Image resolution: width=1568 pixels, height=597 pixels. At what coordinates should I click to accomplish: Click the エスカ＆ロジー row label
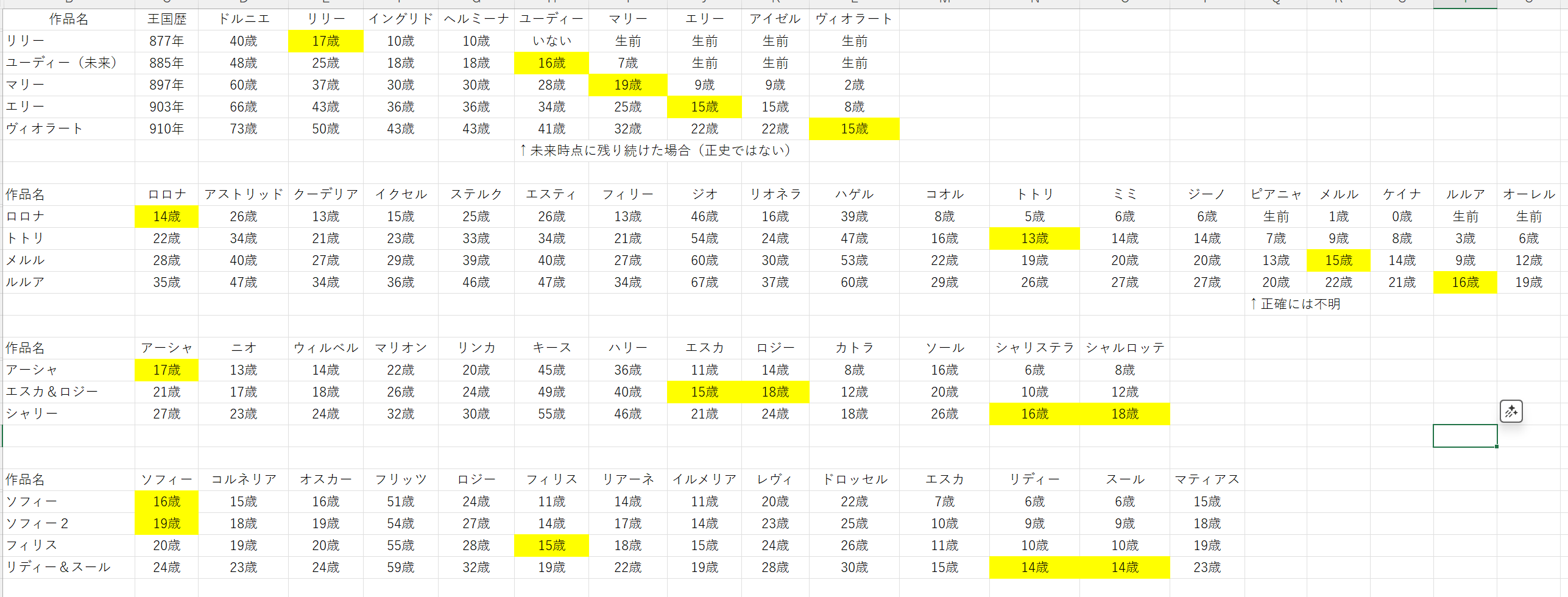(x=52, y=392)
